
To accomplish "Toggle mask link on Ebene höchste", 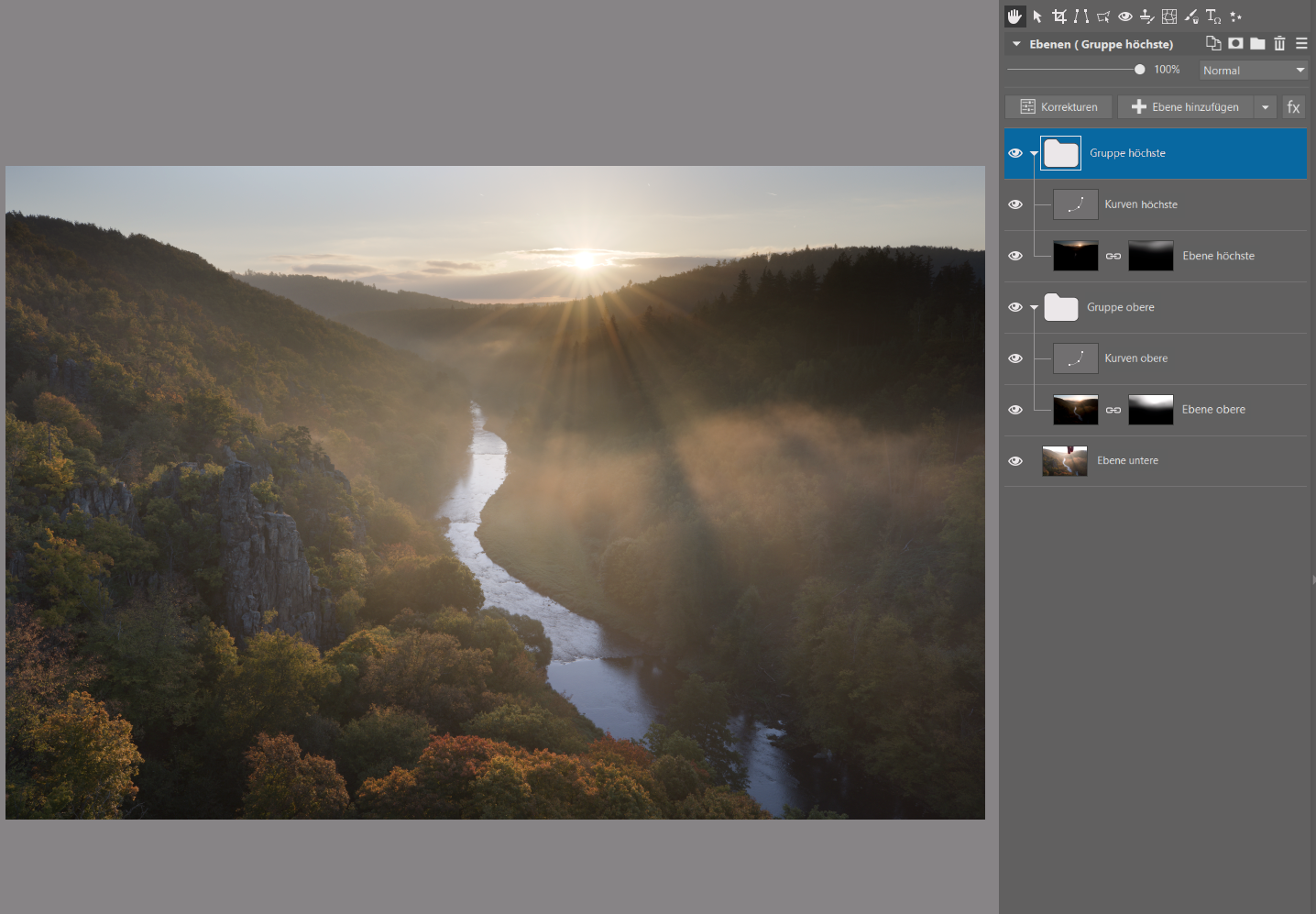I will coord(1113,256).
